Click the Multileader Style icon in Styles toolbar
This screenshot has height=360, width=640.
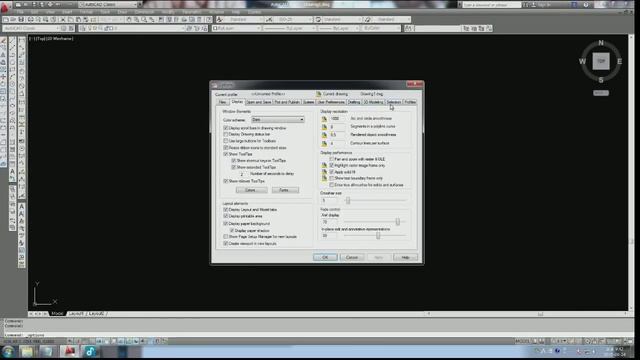368,20
